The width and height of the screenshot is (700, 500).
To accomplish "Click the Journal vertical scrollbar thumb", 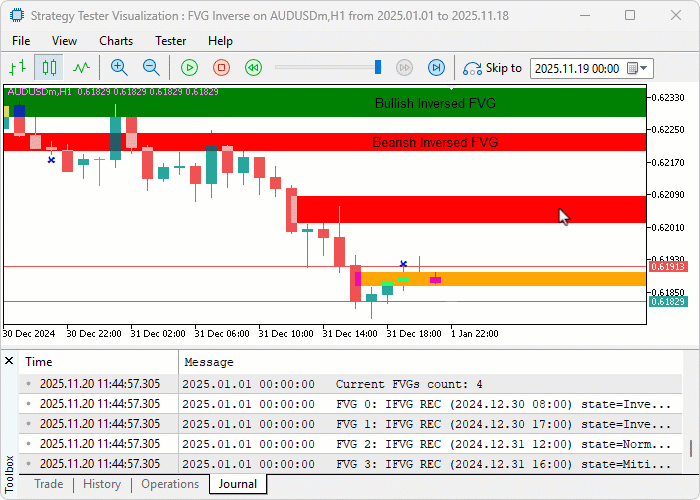I will tap(691, 448).
